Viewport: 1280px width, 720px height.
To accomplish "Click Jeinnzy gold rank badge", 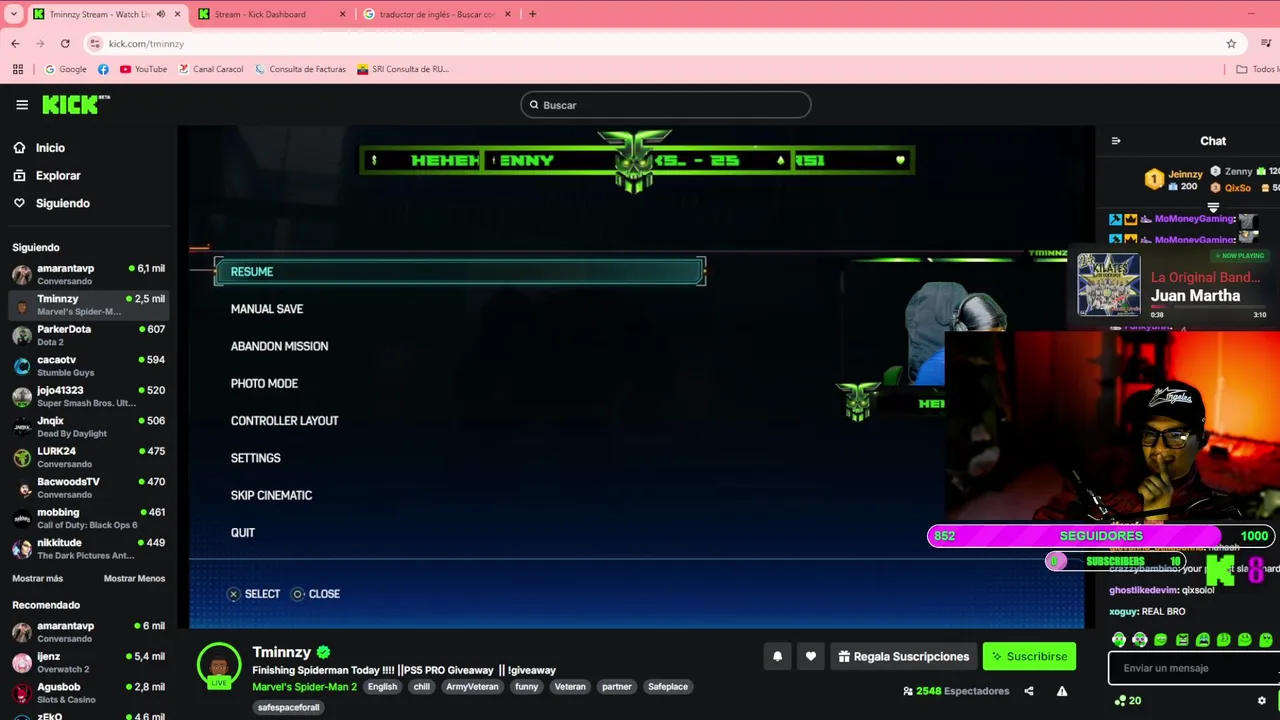I will [1154, 180].
